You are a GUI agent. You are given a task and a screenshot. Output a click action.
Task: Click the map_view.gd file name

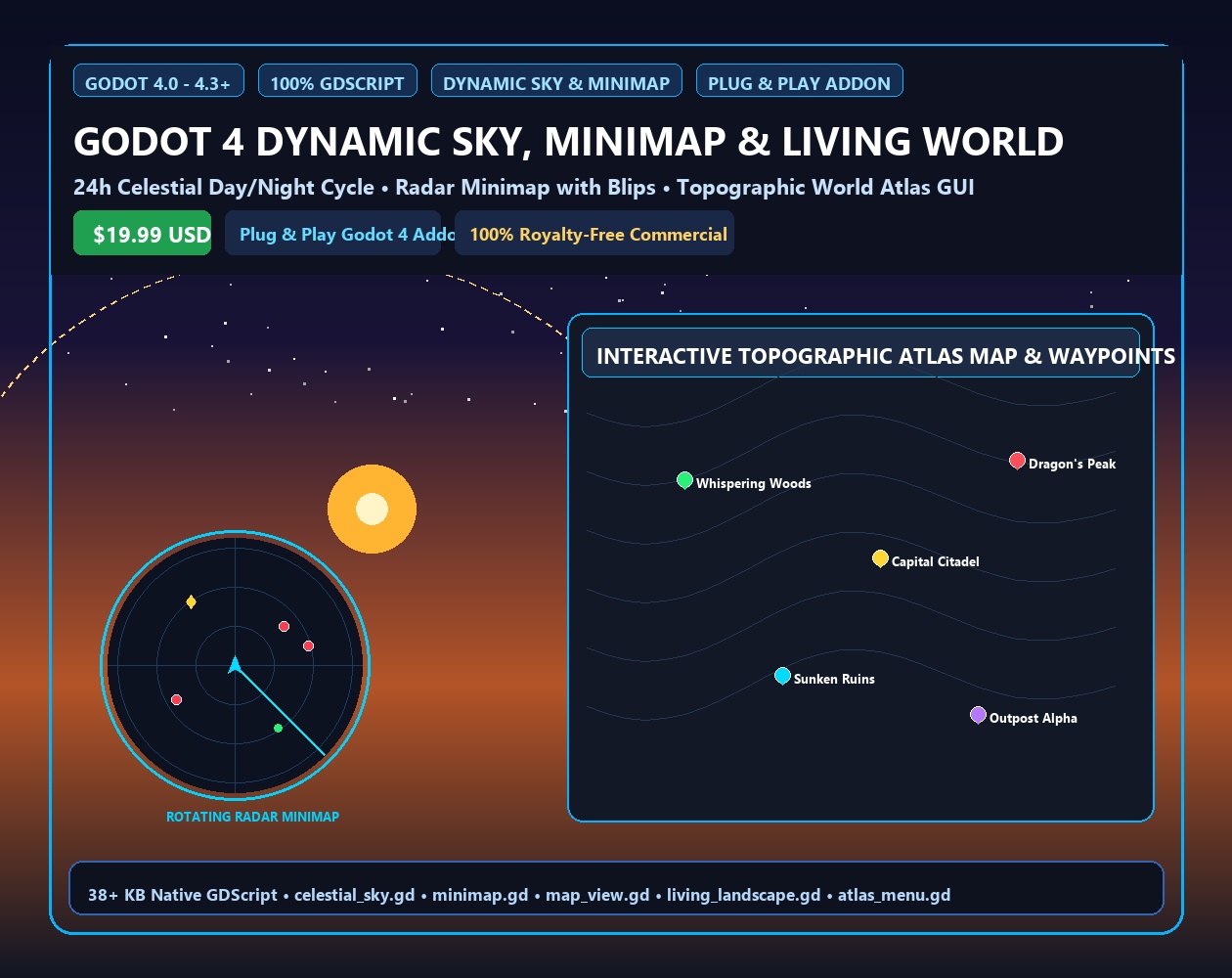coord(597,895)
